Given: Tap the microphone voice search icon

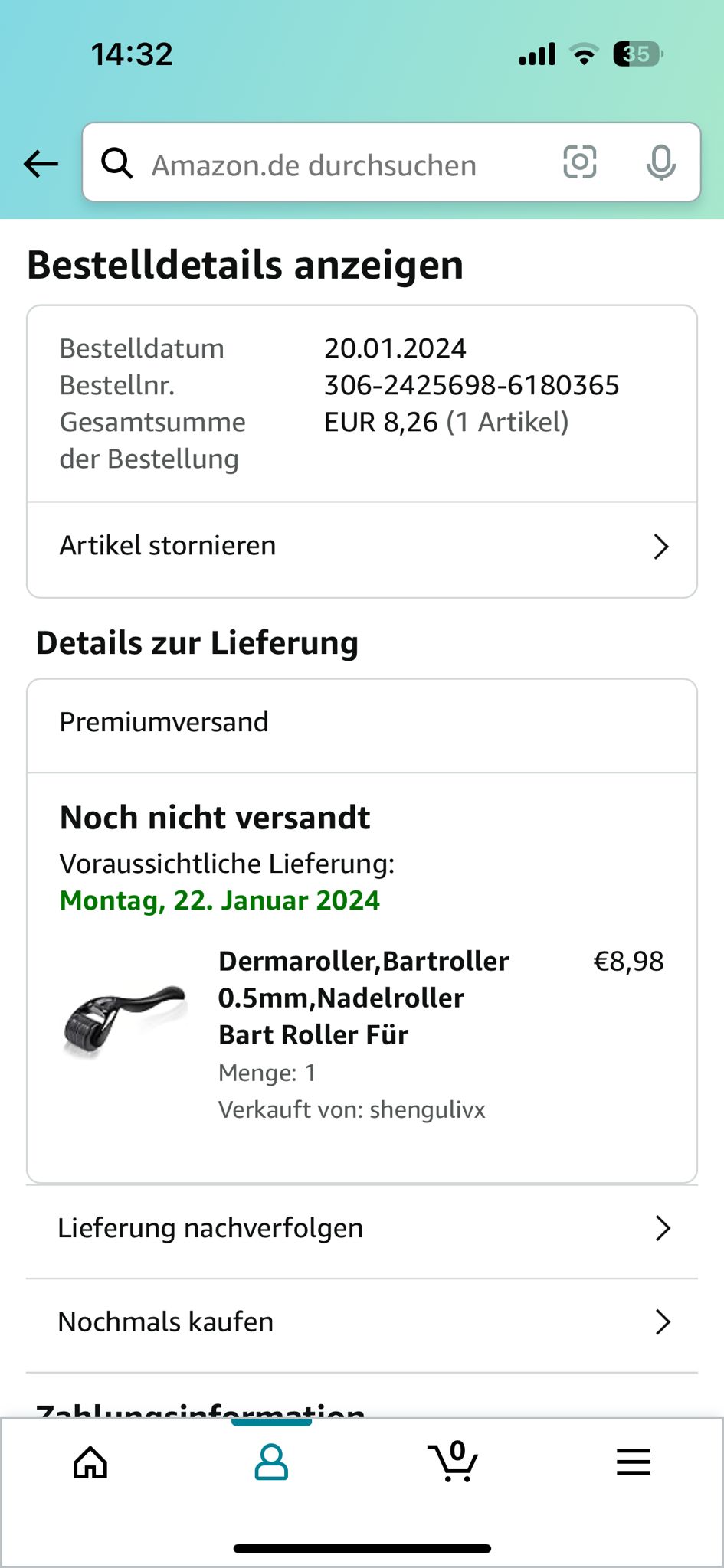Looking at the screenshot, I should click(660, 162).
